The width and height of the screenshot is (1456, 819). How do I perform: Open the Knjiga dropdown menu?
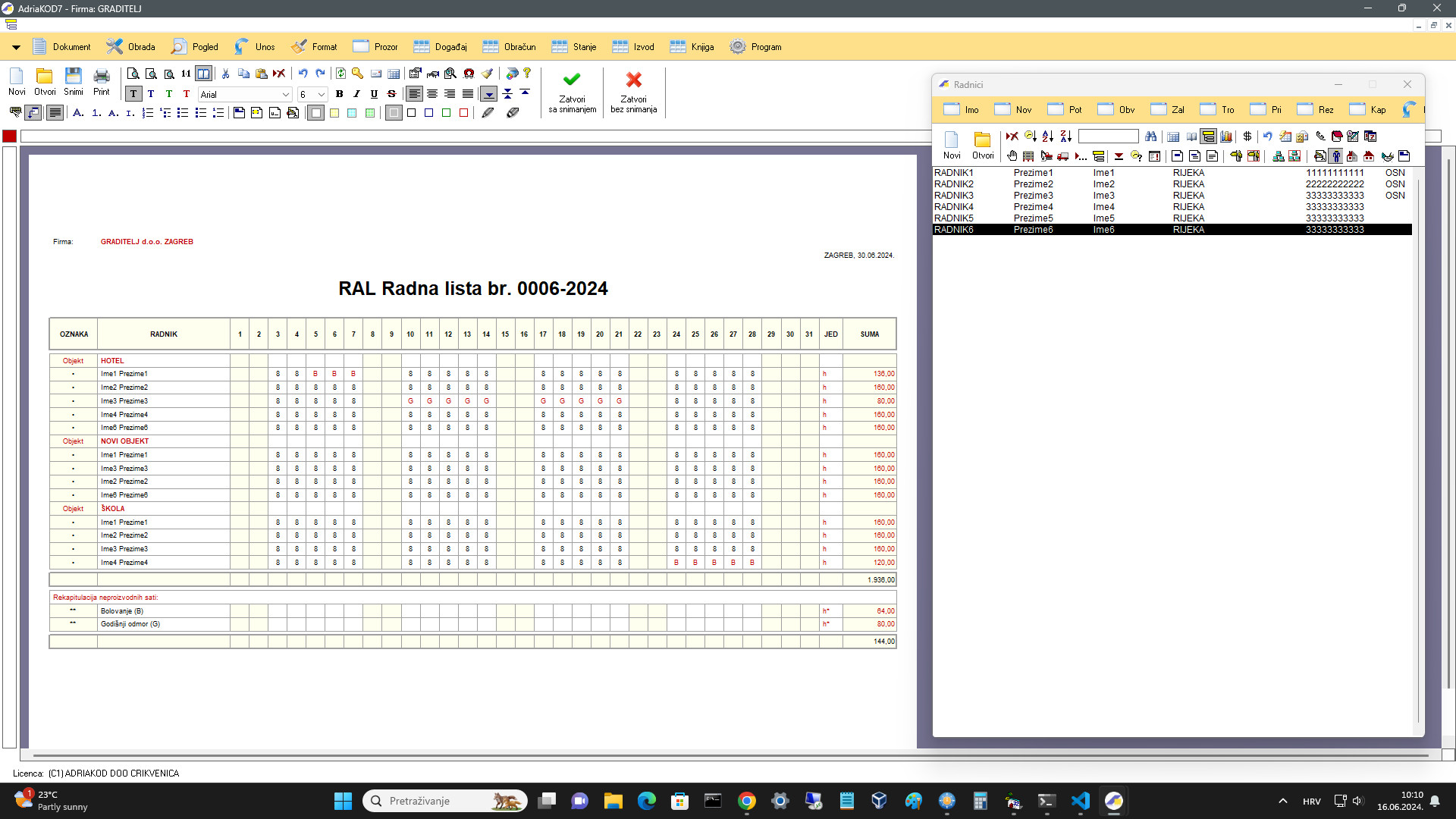pos(692,47)
